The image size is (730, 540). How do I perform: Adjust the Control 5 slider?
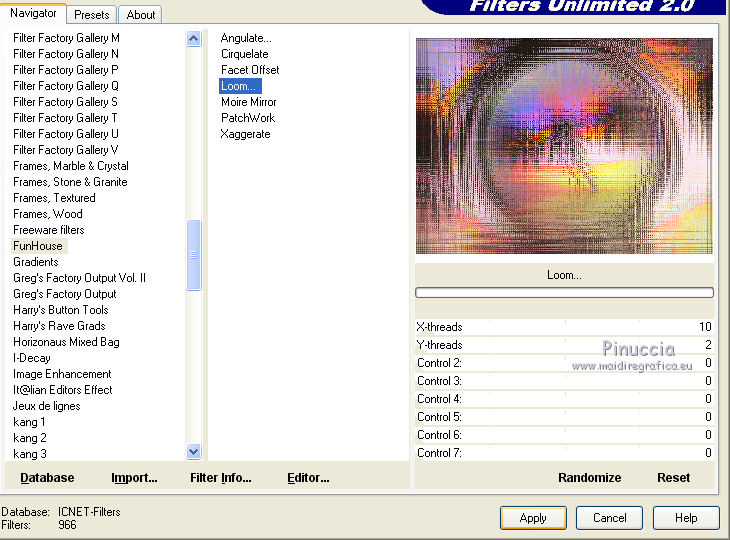(564, 417)
